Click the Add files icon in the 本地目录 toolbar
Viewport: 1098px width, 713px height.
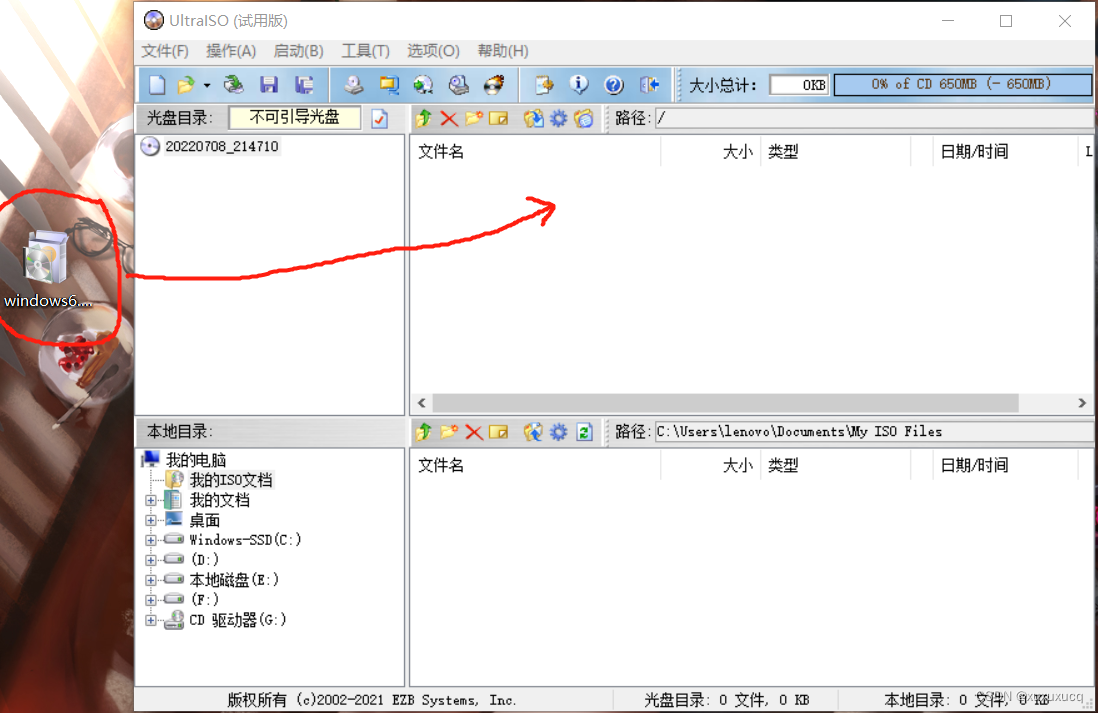click(534, 431)
